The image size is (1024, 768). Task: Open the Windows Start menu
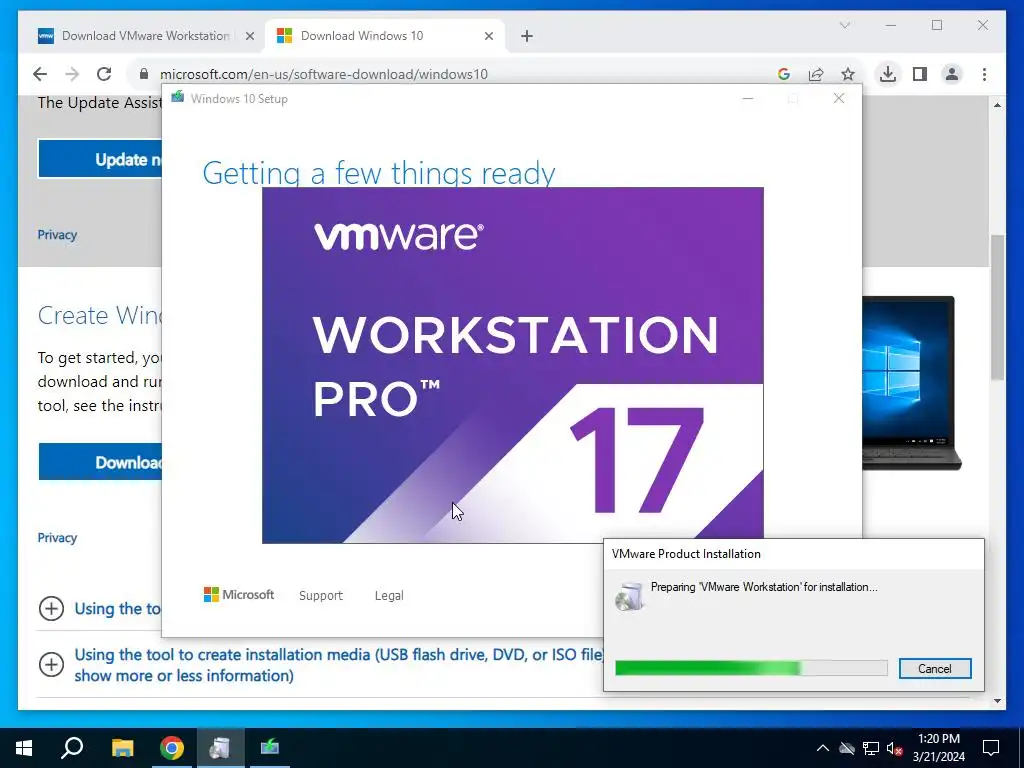pos(24,748)
